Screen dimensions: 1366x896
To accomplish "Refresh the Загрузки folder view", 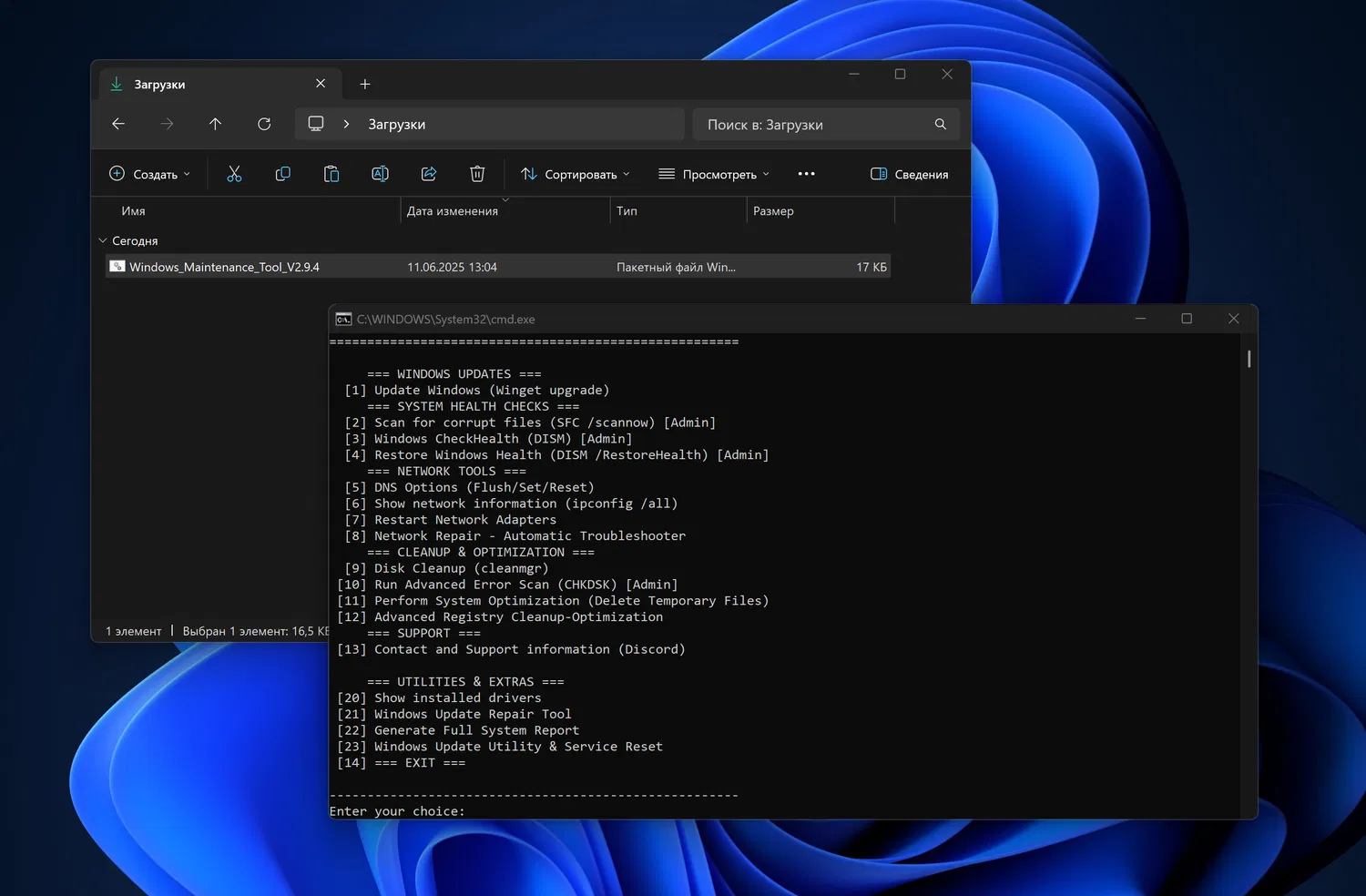I will tap(264, 124).
